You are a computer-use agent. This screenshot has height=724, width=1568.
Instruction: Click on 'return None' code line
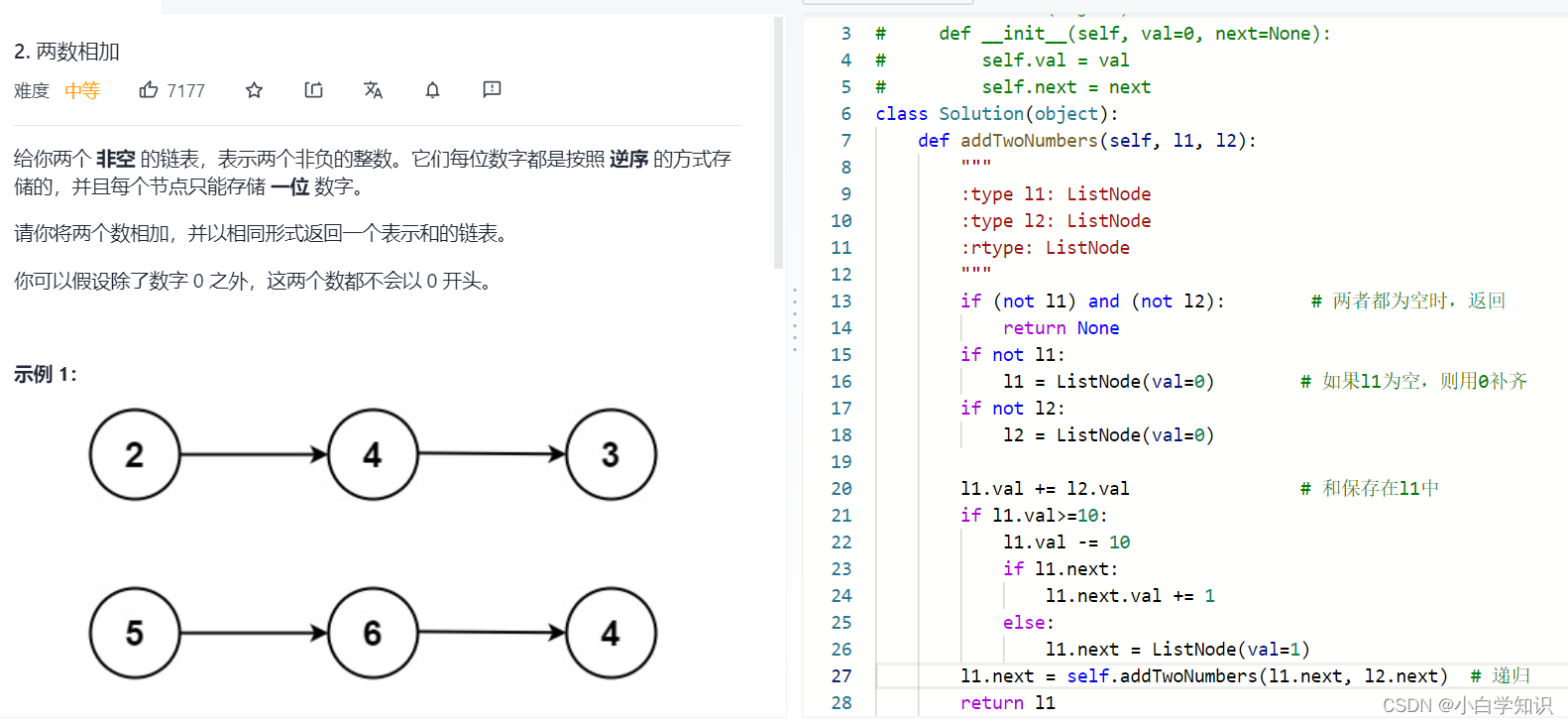click(x=1061, y=328)
